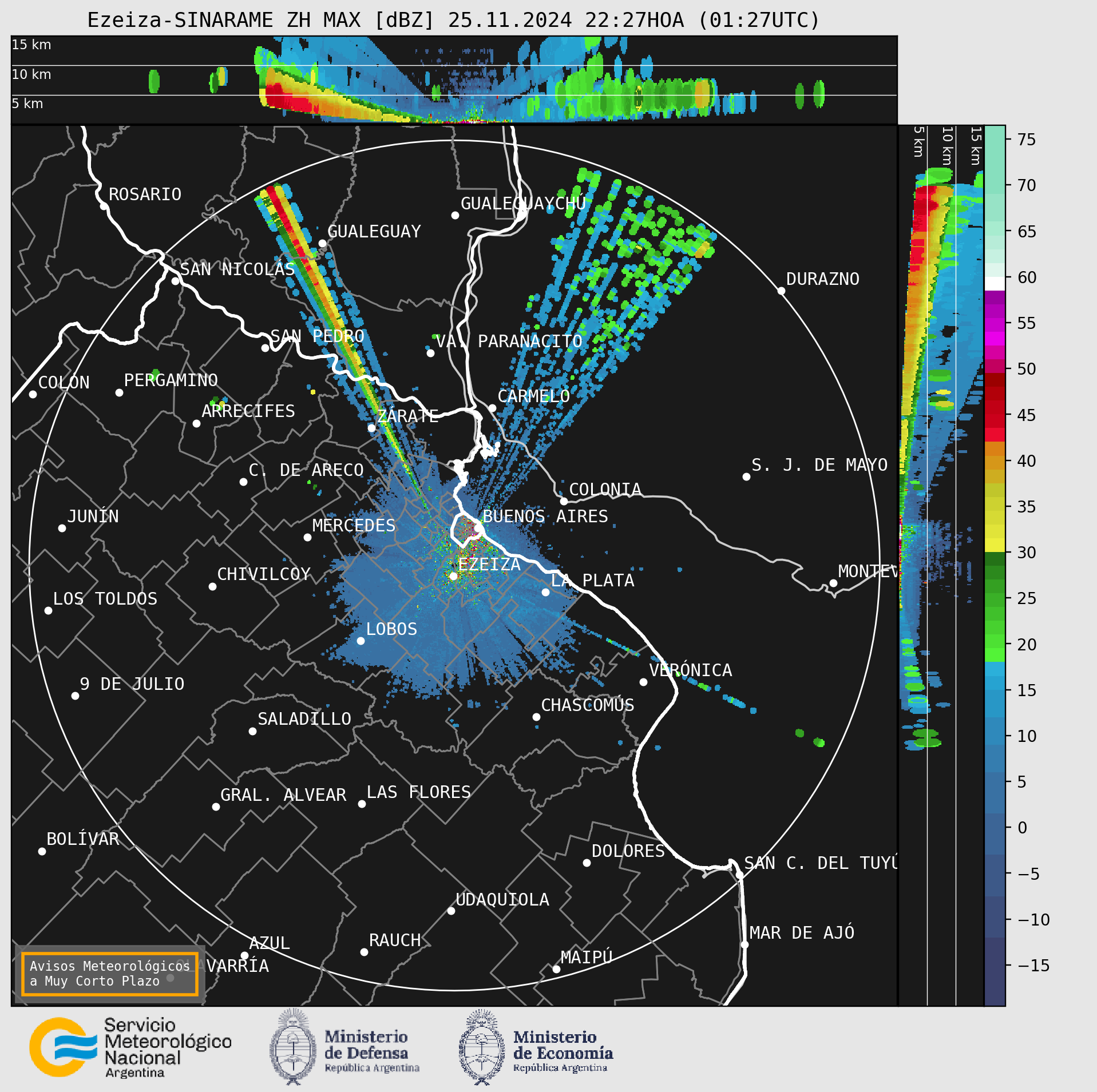Click the EZEIZA radar site label
Image resolution: width=1097 pixels, height=1092 pixels.
[x=489, y=565]
